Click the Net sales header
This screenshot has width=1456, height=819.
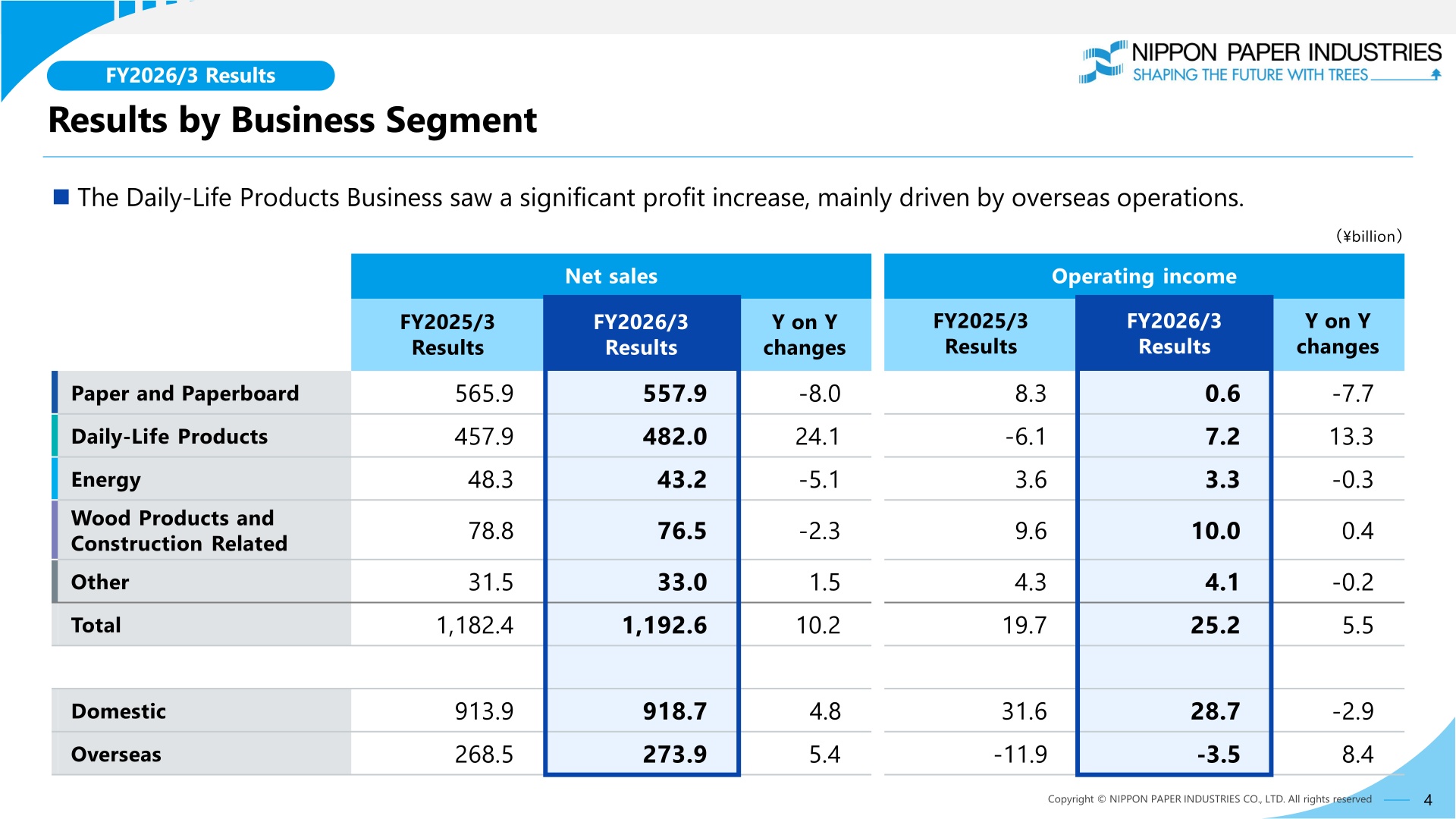[x=611, y=276]
